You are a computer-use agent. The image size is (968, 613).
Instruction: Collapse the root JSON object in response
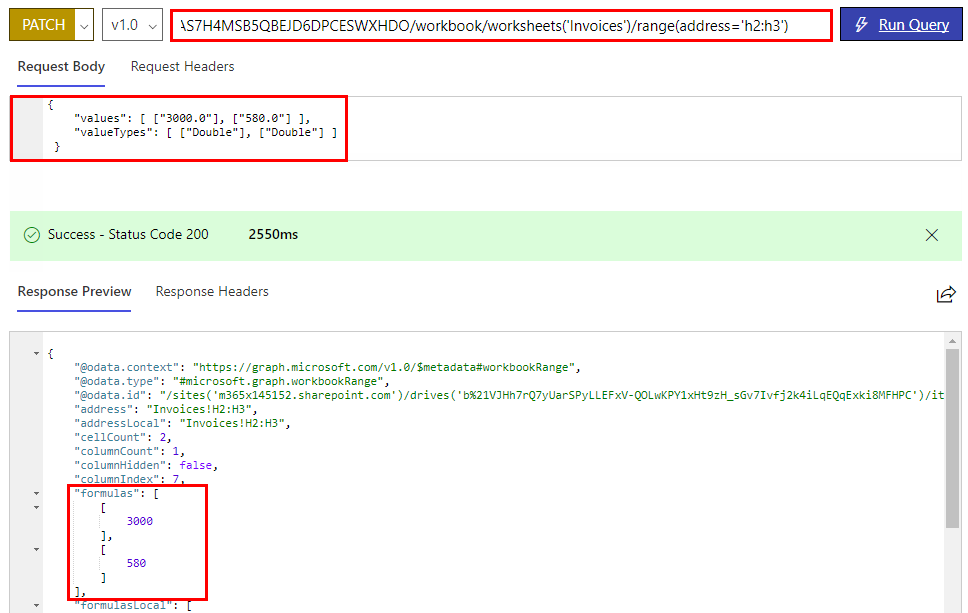point(36,354)
